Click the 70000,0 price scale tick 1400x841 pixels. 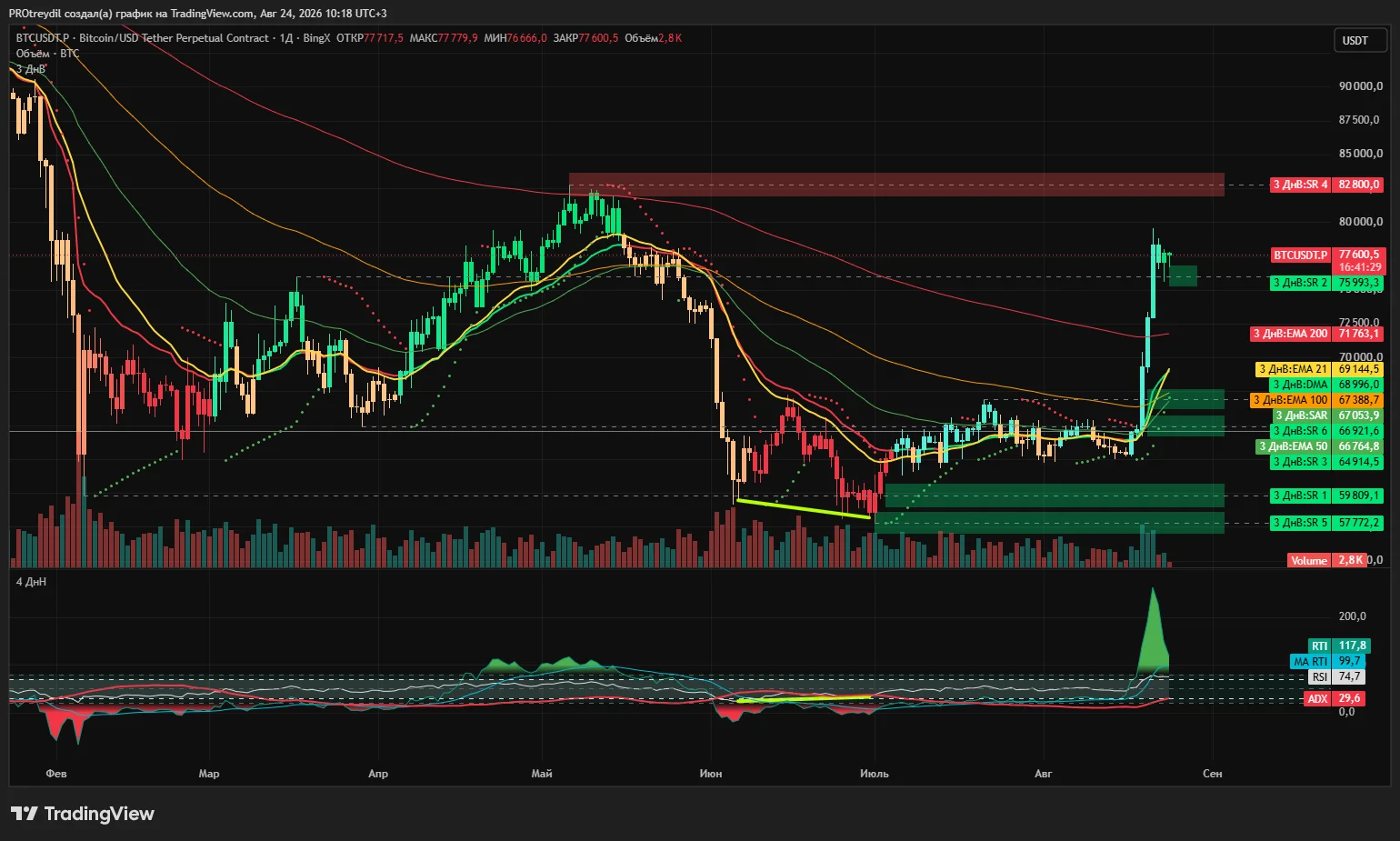pyautogui.click(x=1360, y=357)
